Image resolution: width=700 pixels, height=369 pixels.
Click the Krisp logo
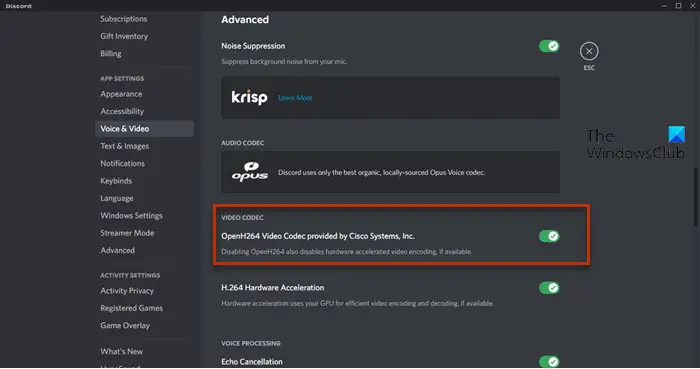tap(249, 97)
